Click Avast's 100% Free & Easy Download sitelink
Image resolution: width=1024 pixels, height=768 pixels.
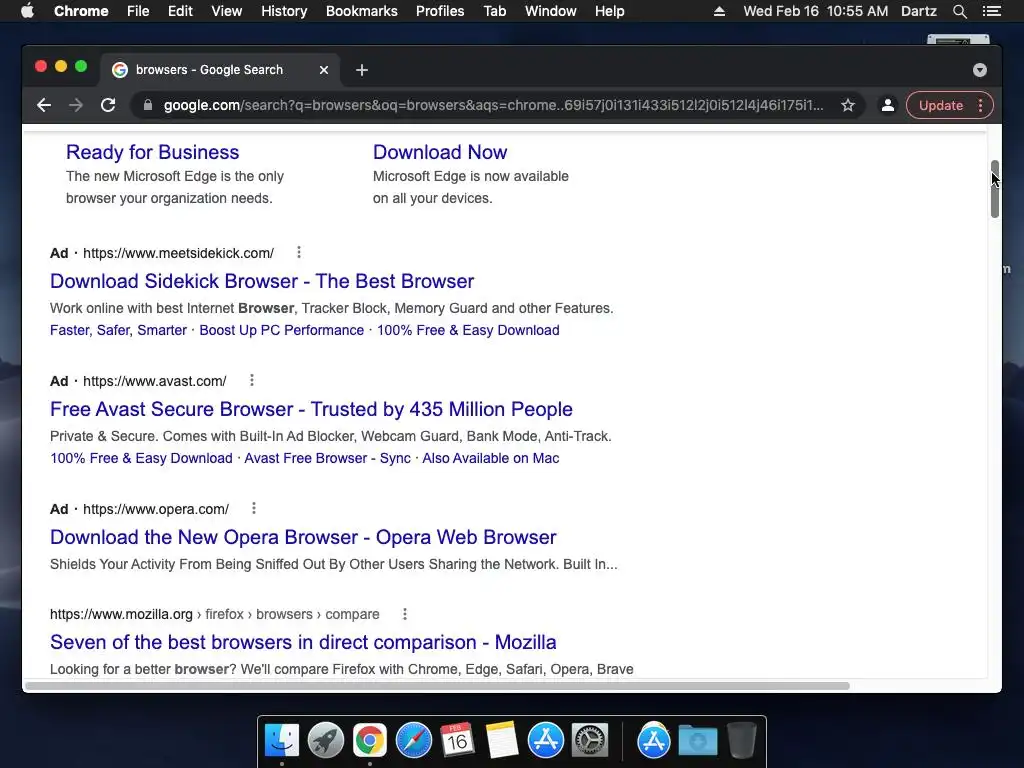point(141,458)
